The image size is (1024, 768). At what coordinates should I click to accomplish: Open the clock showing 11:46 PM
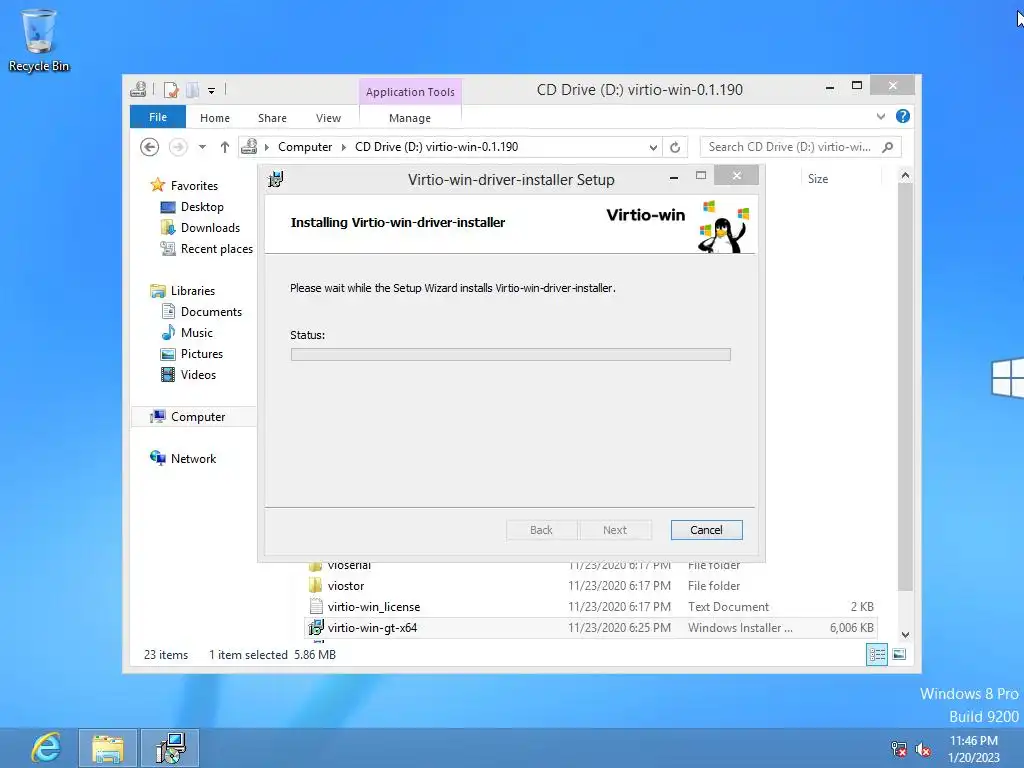[x=973, y=749]
